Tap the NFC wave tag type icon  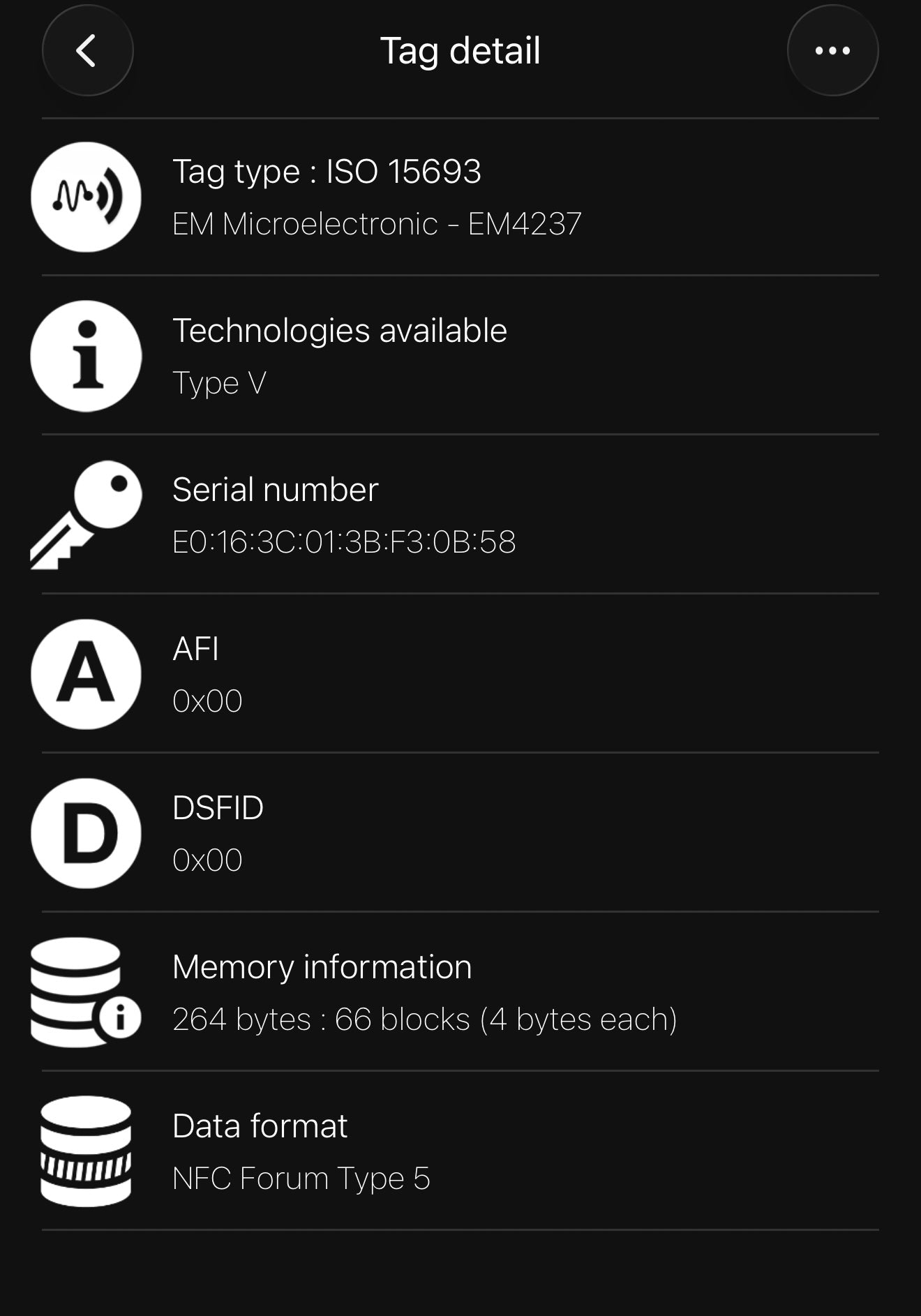[x=86, y=197]
